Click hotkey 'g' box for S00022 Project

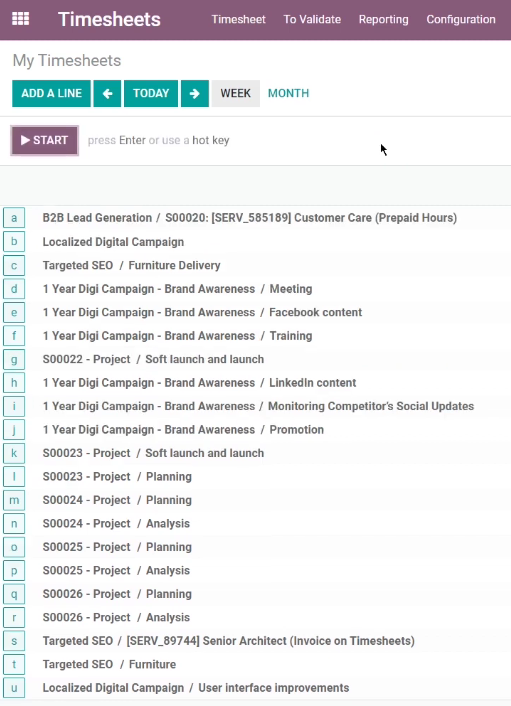[x=14, y=359]
